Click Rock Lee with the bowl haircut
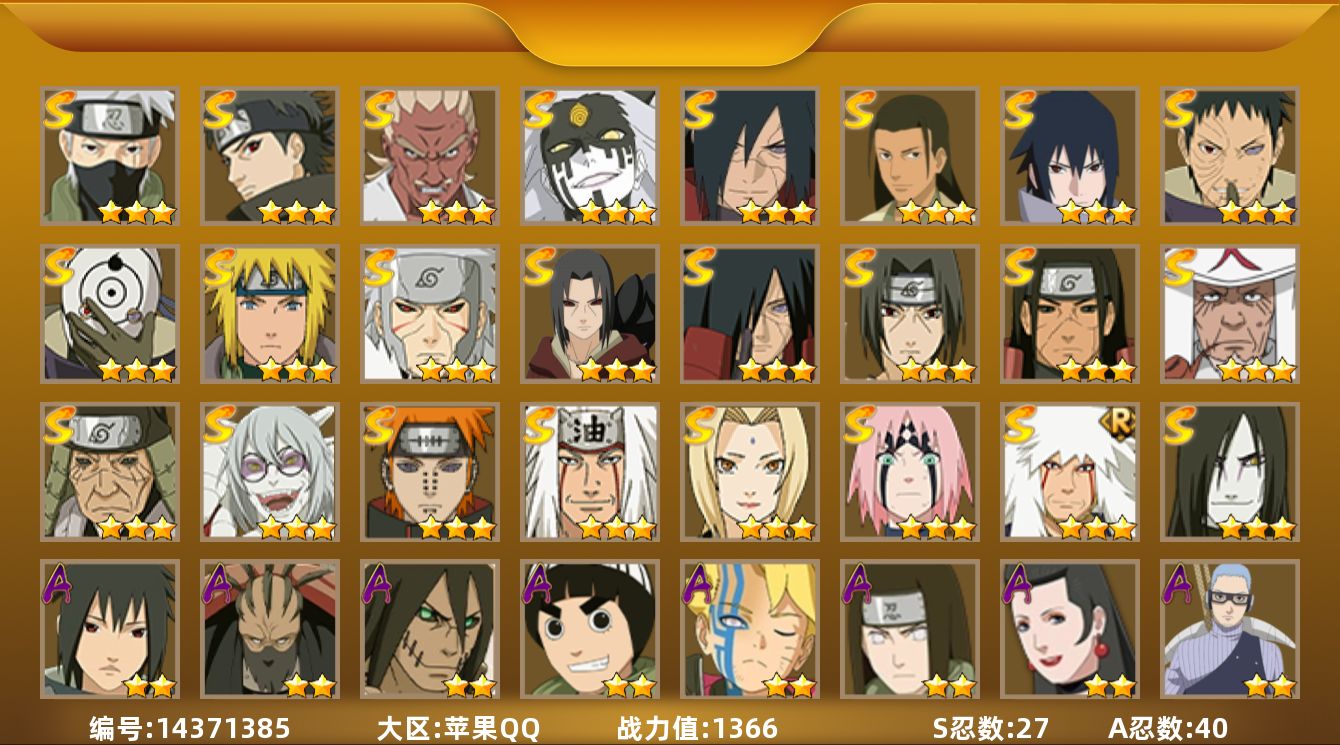 pyautogui.click(x=590, y=630)
